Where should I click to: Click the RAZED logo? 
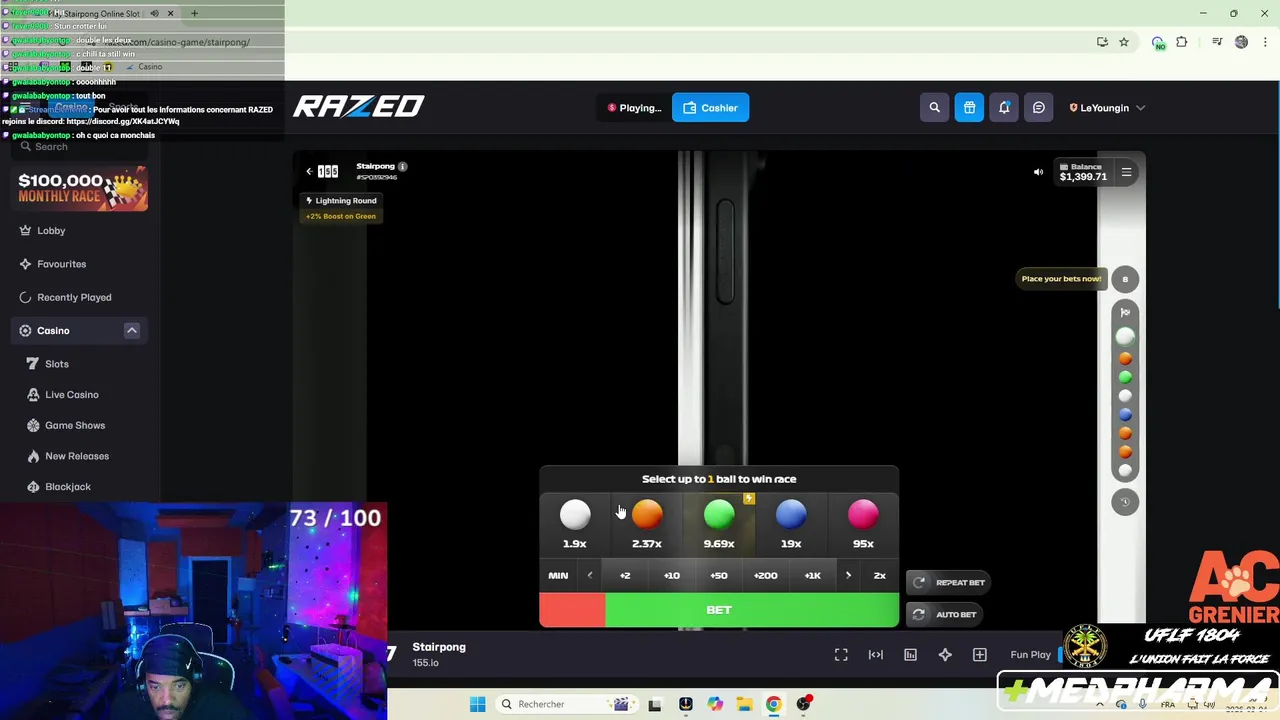(x=359, y=106)
